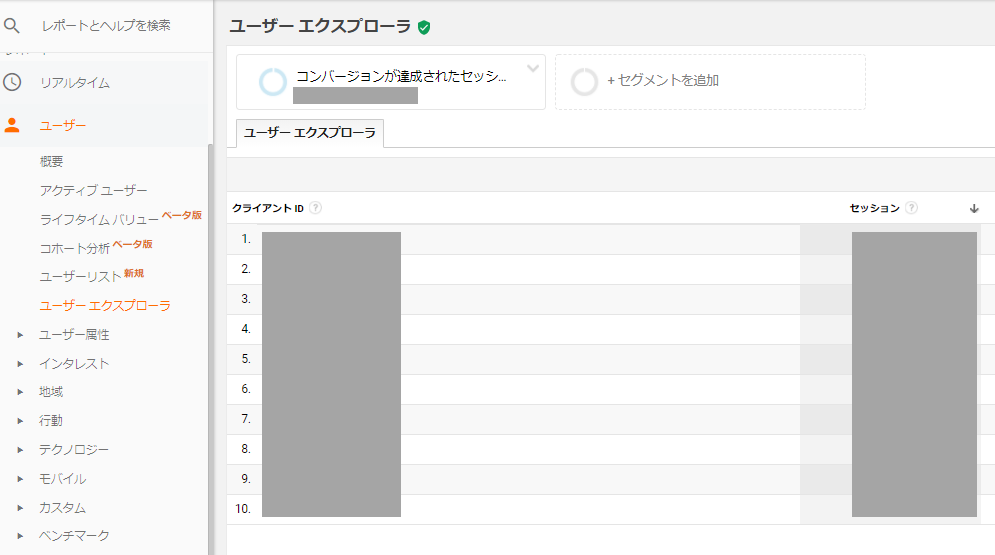995x555 pixels.
Task: Click the search magnifier icon
Action: click(x=11, y=25)
